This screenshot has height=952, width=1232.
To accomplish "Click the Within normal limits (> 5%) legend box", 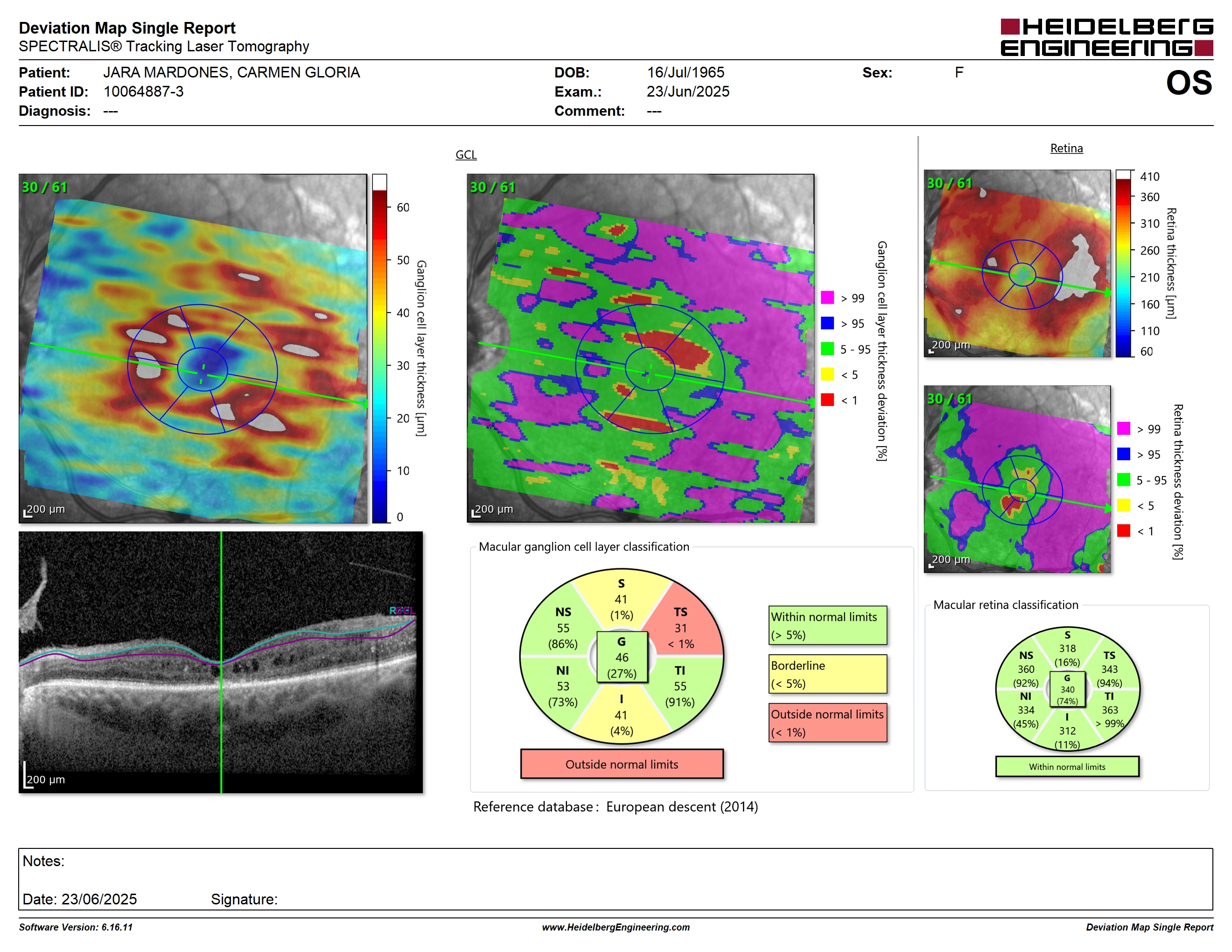I will [827, 625].
